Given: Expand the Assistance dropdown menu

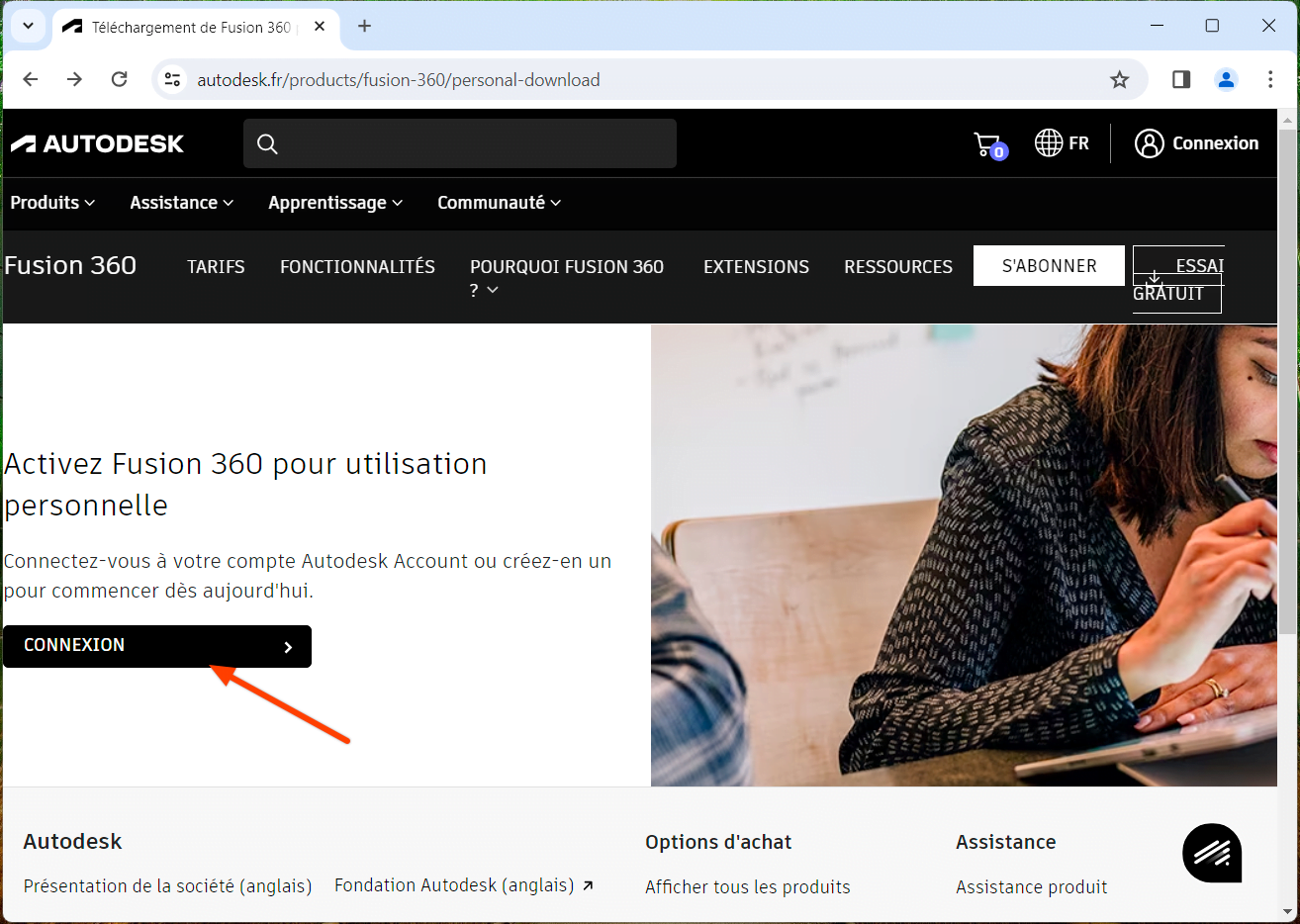Looking at the screenshot, I should pyautogui.click(x=182, y=203).
